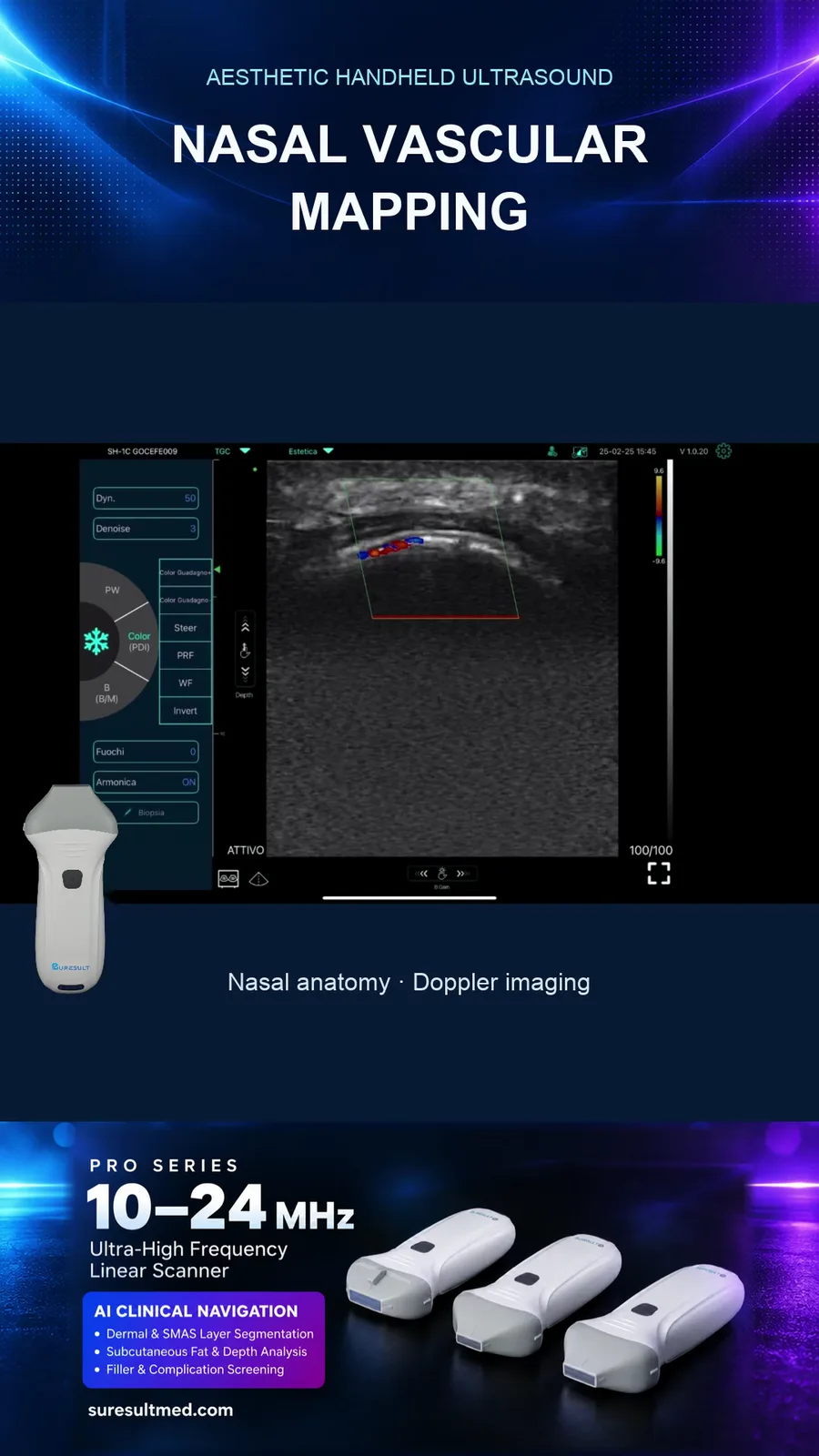Click the patient info icon
This screenshot has height=1456, width=819.
[551, 450]
